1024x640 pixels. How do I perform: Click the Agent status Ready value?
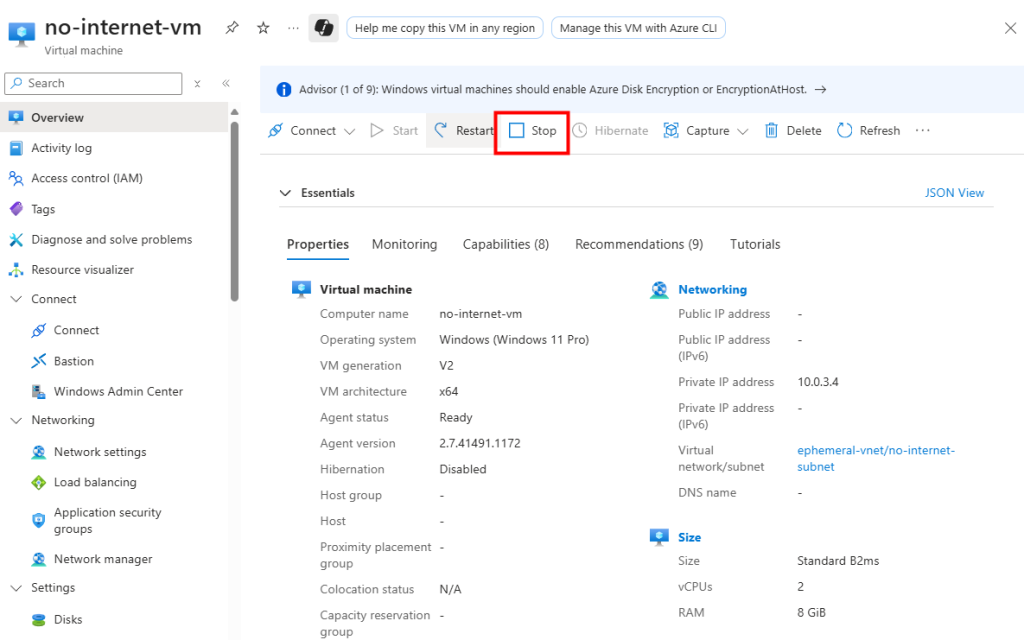click(456, 417)
